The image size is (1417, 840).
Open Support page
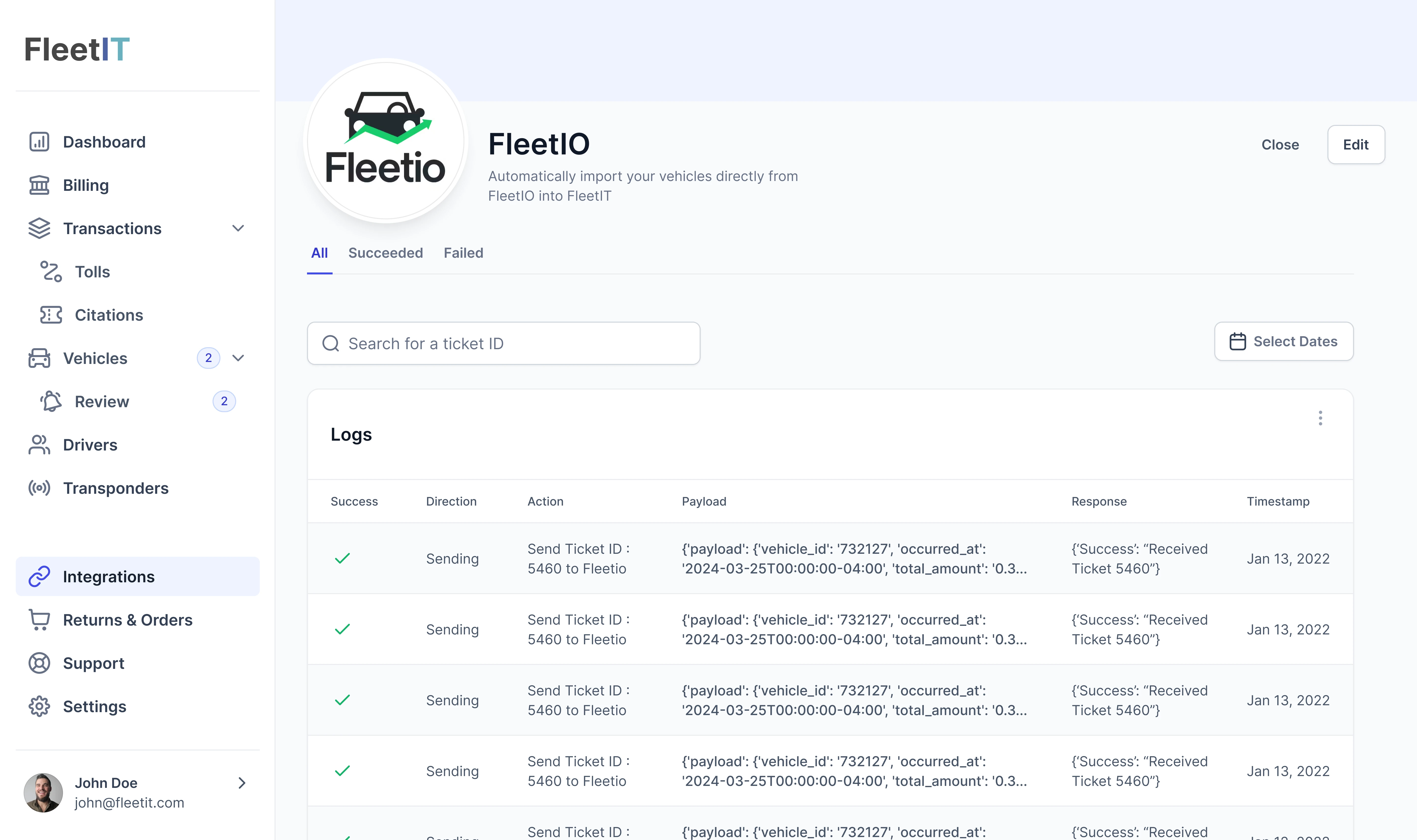coord(138,663)
